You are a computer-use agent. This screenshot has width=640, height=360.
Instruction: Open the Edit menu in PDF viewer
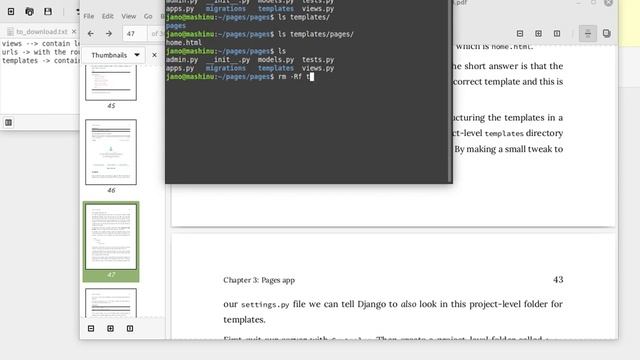coord(108,16)
